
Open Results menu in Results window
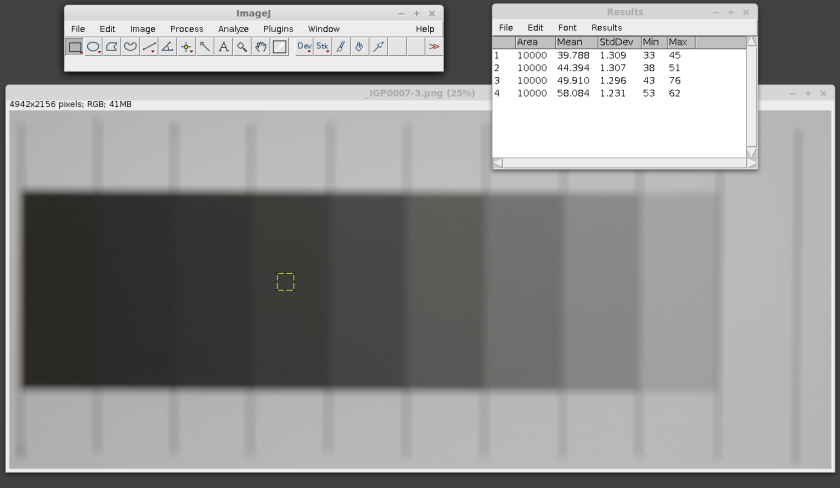coord(606,28)
